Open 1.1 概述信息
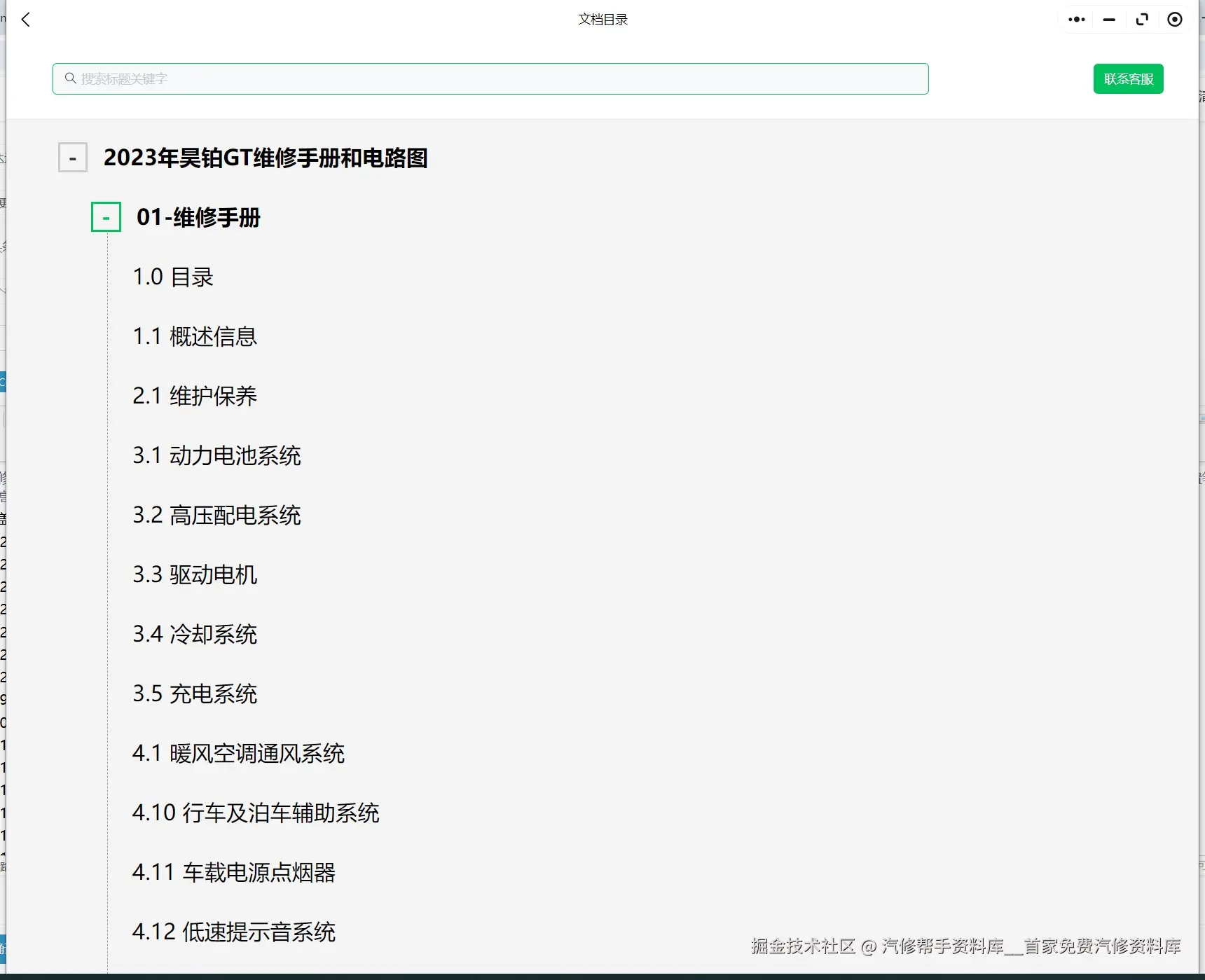 tap(195, 336)
